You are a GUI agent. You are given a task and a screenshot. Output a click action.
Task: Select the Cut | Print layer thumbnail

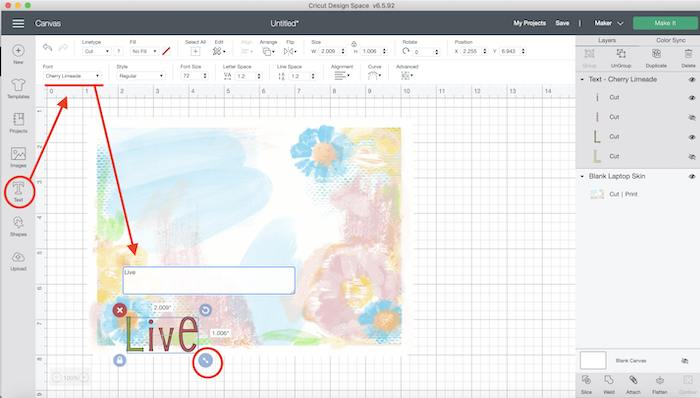pyautogui.click(x=597, y=194)
